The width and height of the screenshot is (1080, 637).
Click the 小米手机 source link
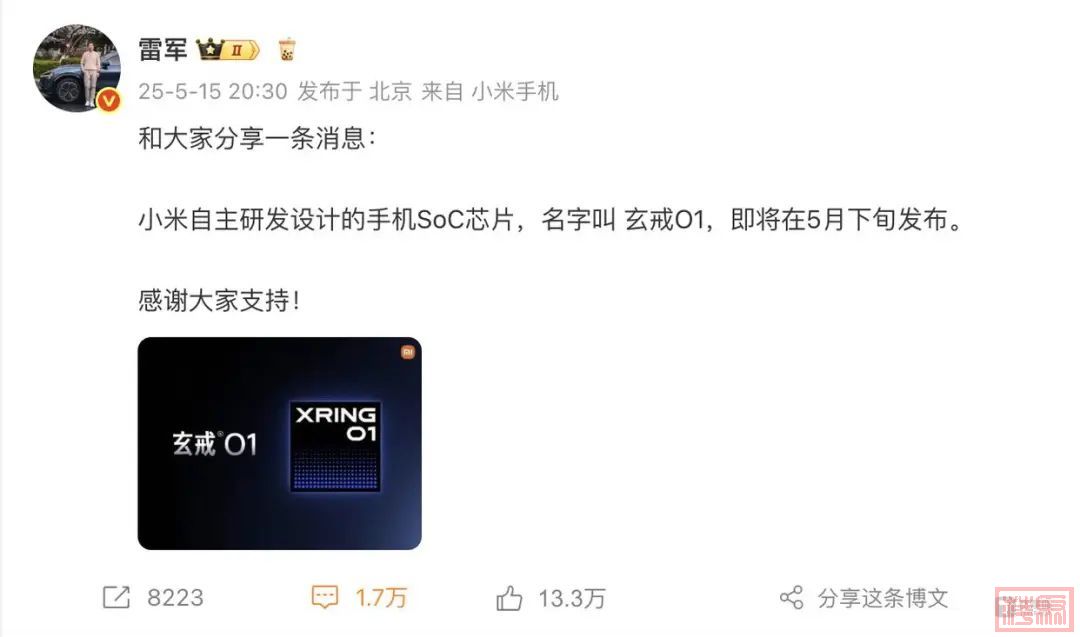tap(515, 92)
